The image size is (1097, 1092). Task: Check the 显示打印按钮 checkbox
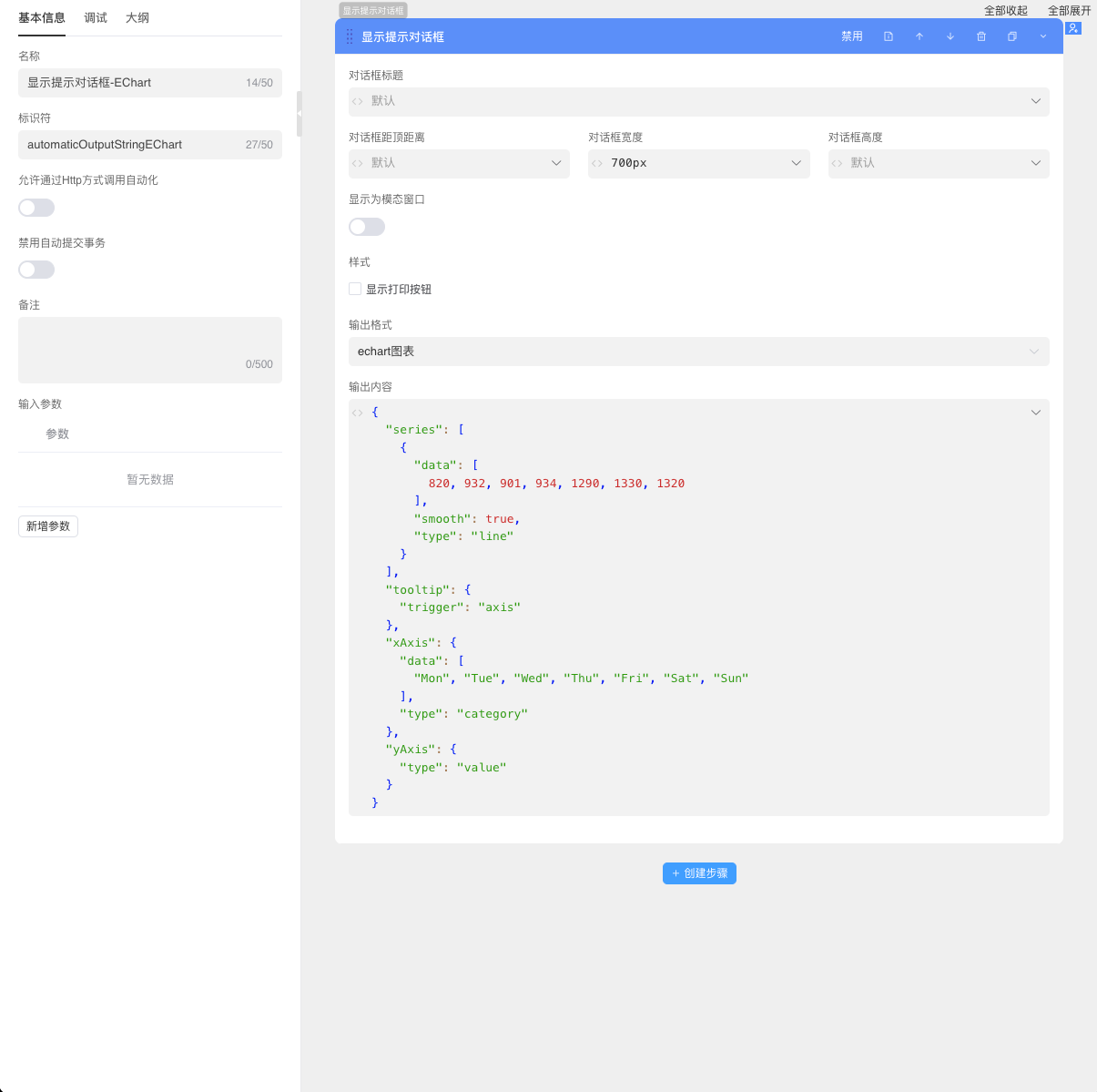coord(355,289)
